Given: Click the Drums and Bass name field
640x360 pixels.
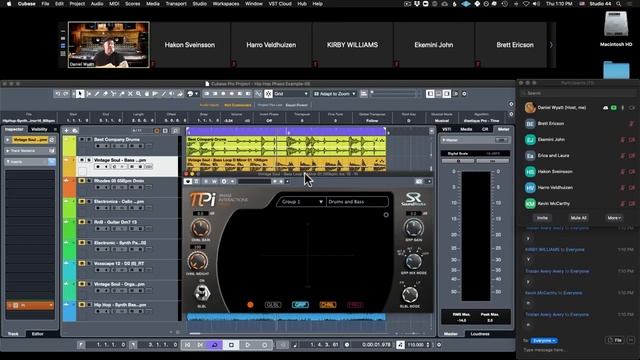Looking at the screenshot, I should pyautogui.click(x=358, y=202).
